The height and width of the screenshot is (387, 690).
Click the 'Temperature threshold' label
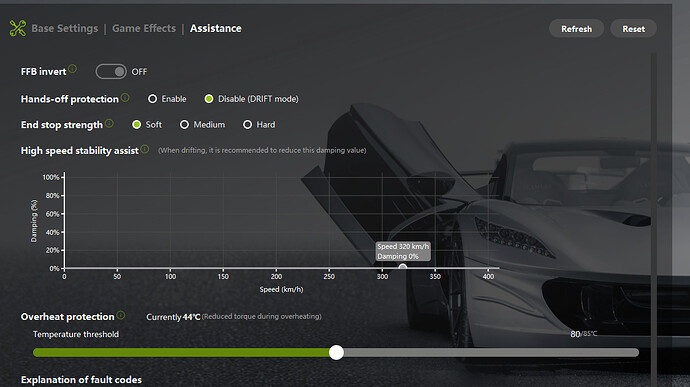coord(76,335)
